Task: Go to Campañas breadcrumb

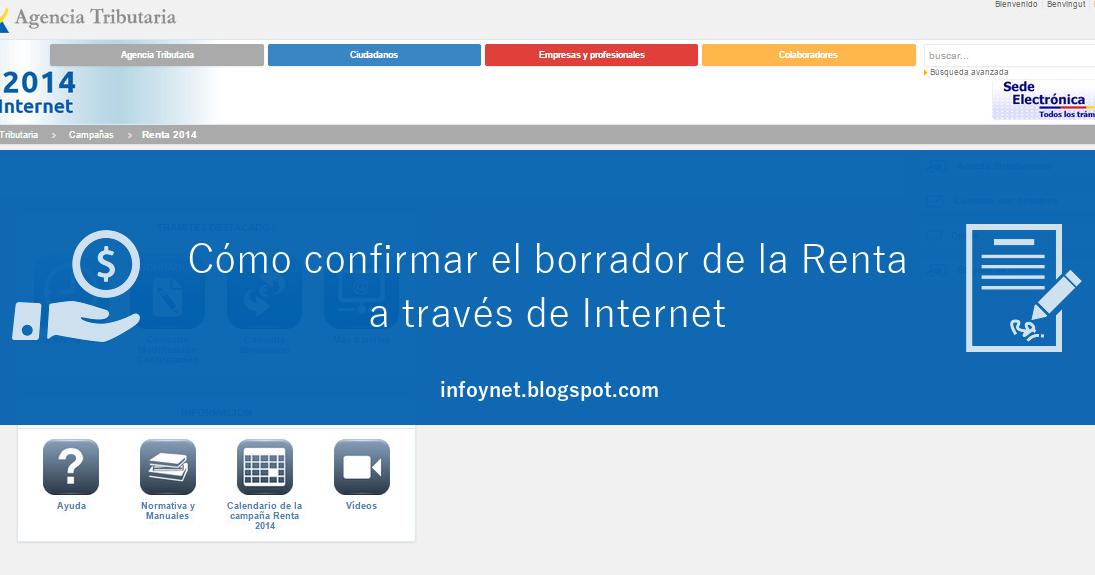Action: pyautogui.click(x=91, y=135)
